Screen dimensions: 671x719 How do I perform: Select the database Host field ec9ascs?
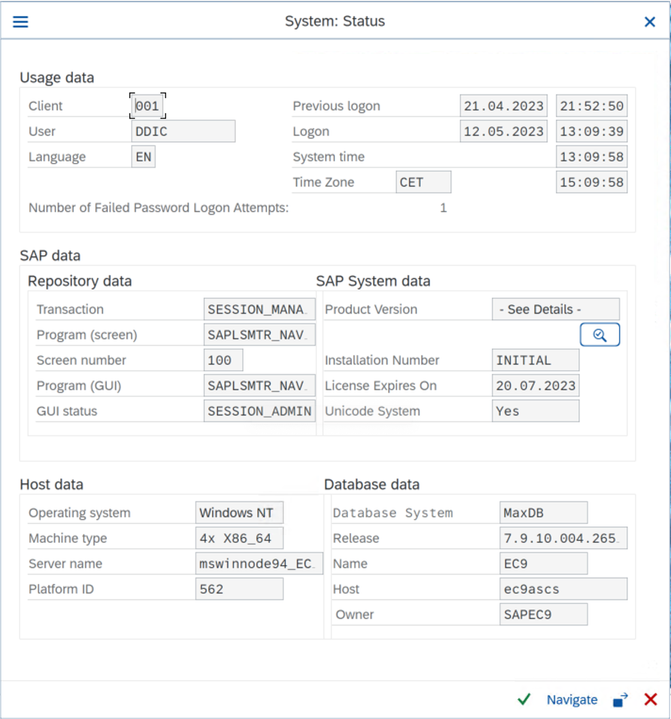coord(563,589)
